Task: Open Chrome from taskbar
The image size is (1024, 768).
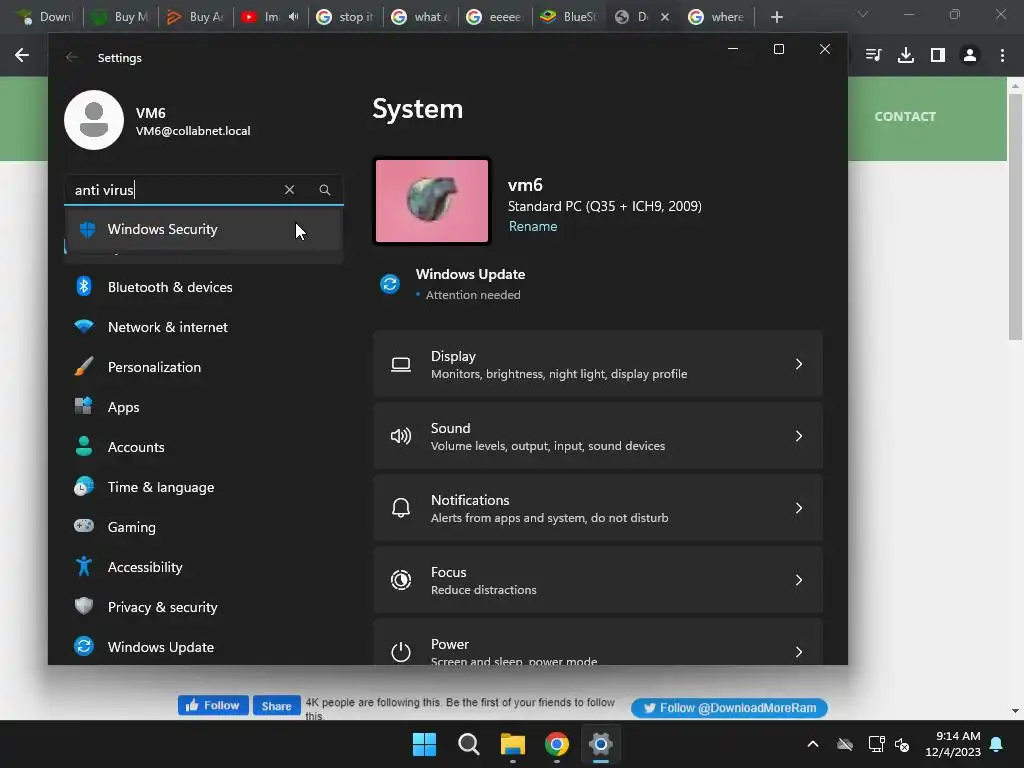Action: coord(556,744)
